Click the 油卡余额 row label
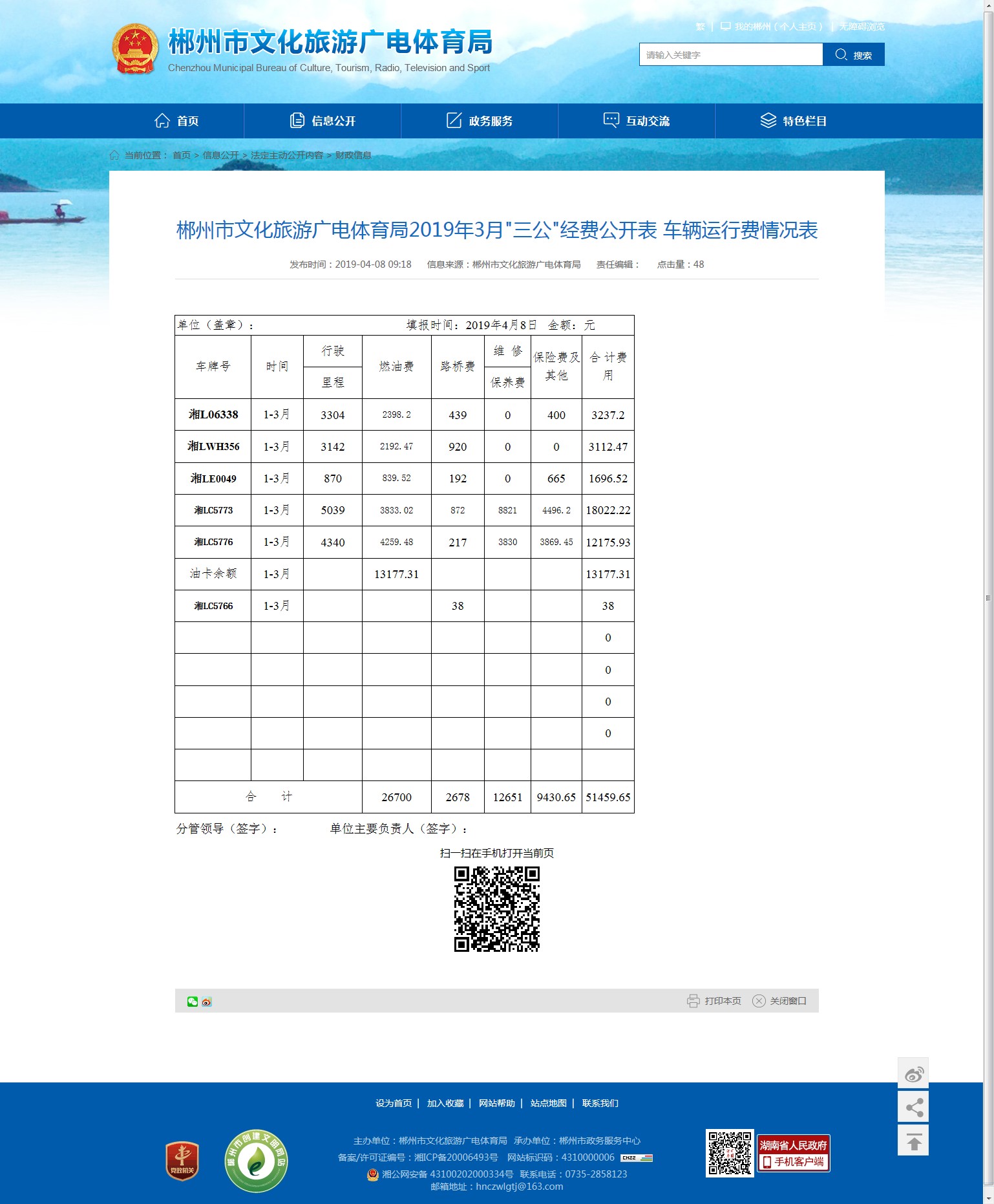This screenshot has width=994, height=1204. (x=213, y=574)
